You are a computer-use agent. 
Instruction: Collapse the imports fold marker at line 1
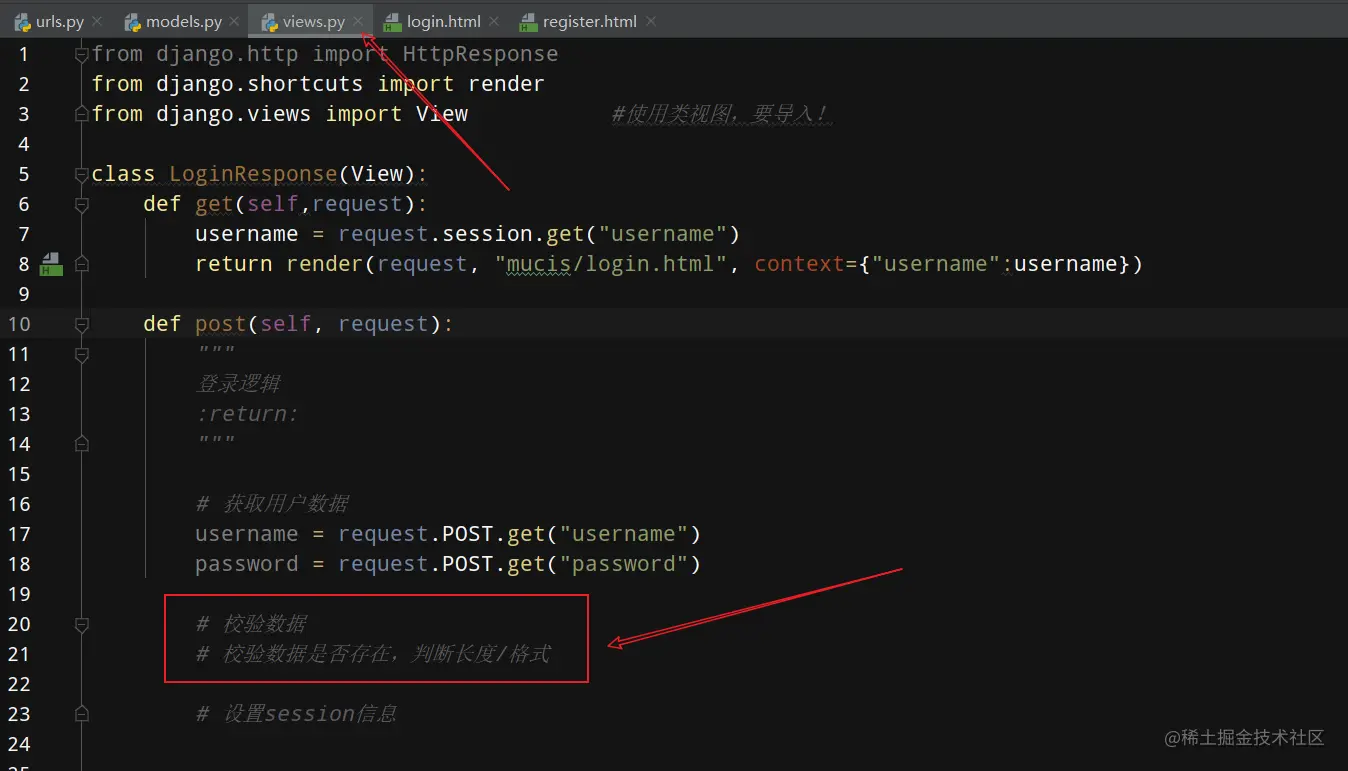coord(82,54)
